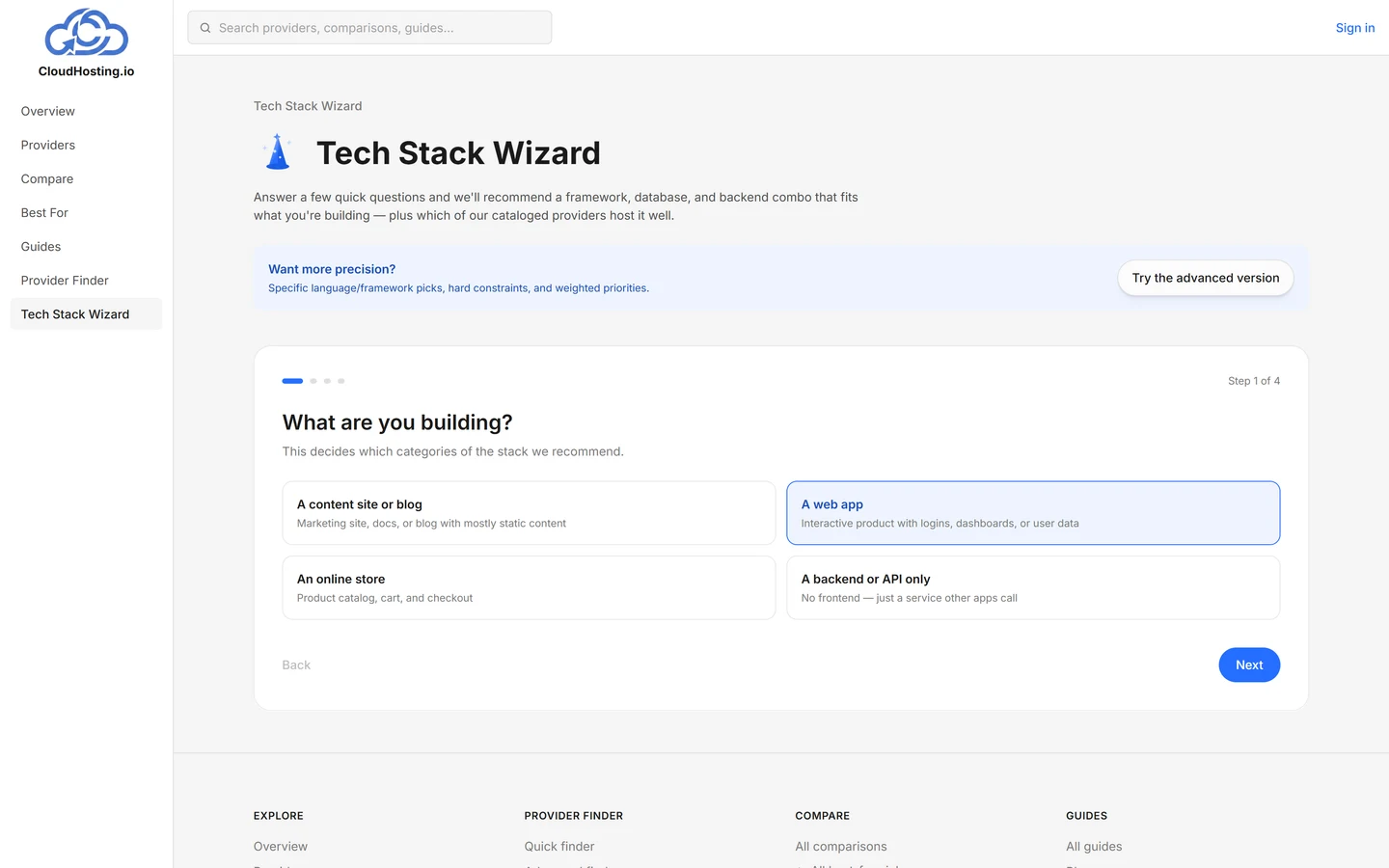This screenshot has height=868, width=1389.
Task: Select 'An online store' option
Action: (x=529, y=587)
